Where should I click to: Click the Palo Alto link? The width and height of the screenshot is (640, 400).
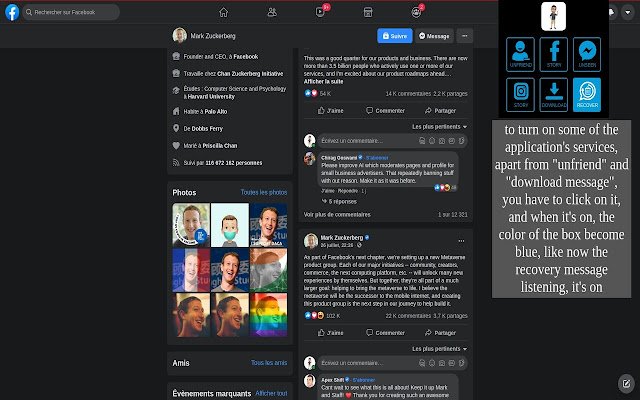click(216, 111)
